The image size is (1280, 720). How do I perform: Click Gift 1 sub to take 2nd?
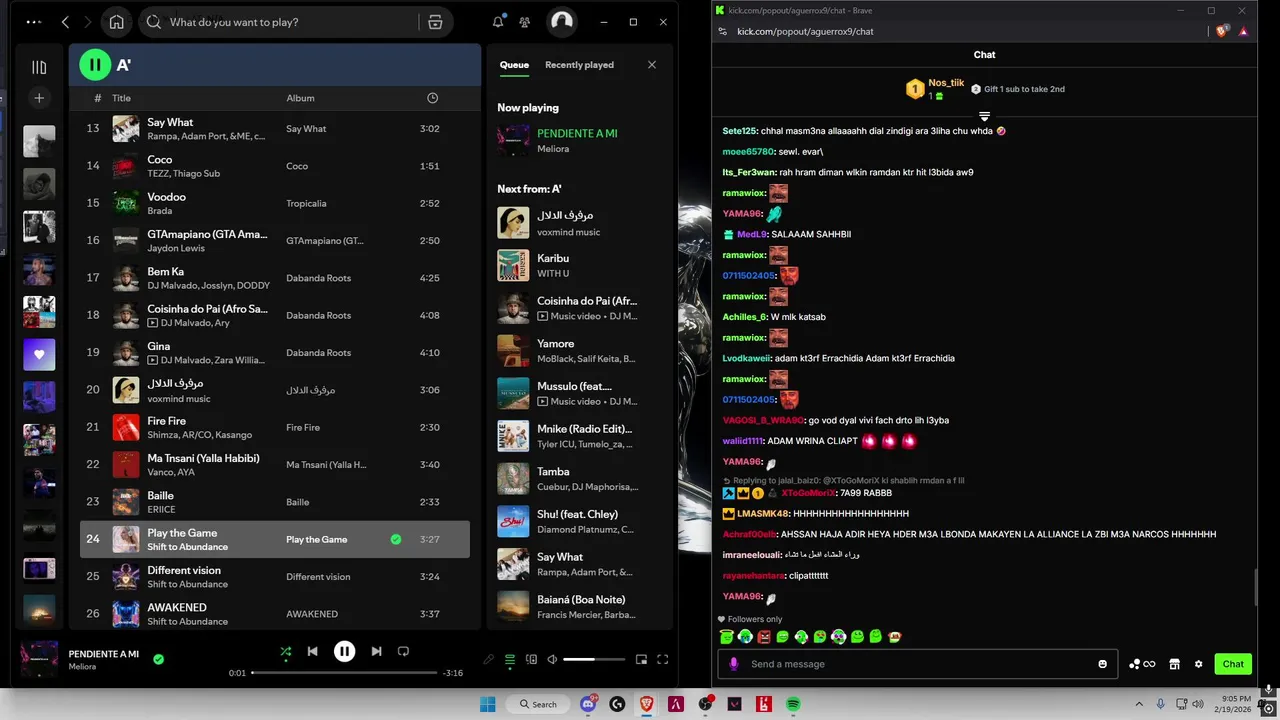click(x=1017, y=89)
